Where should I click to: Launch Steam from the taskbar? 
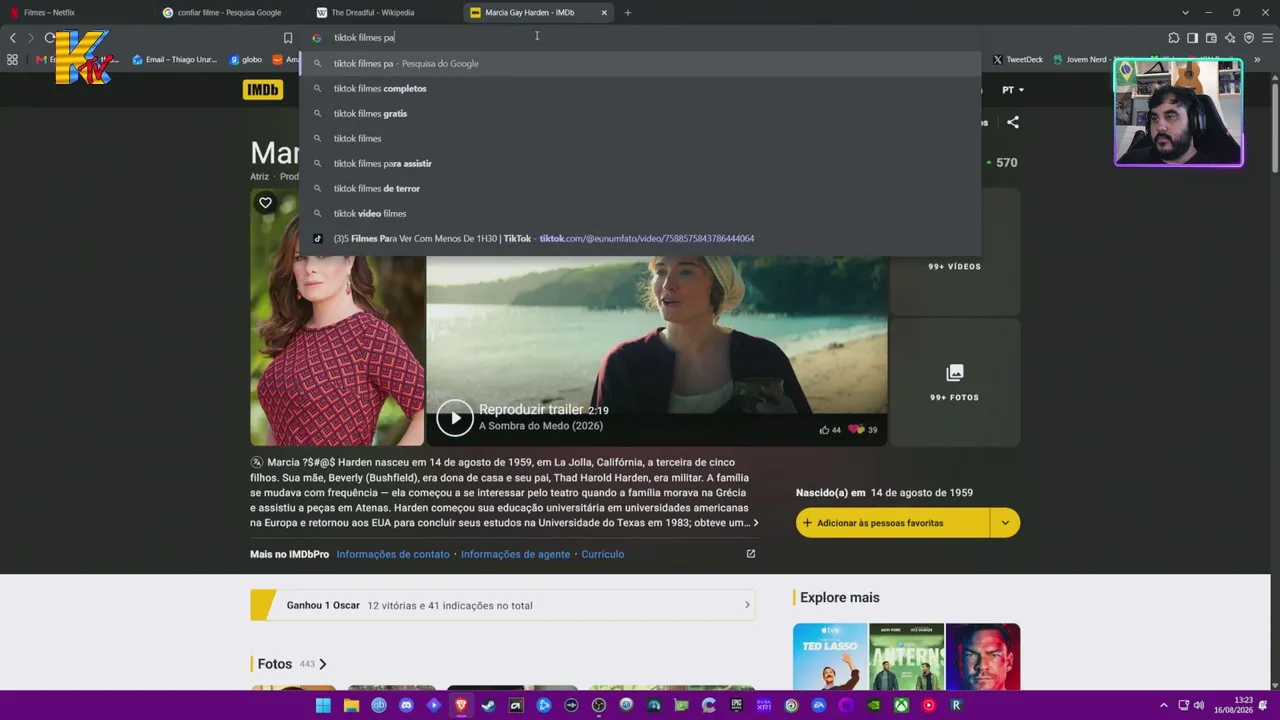tap(488, 705)
